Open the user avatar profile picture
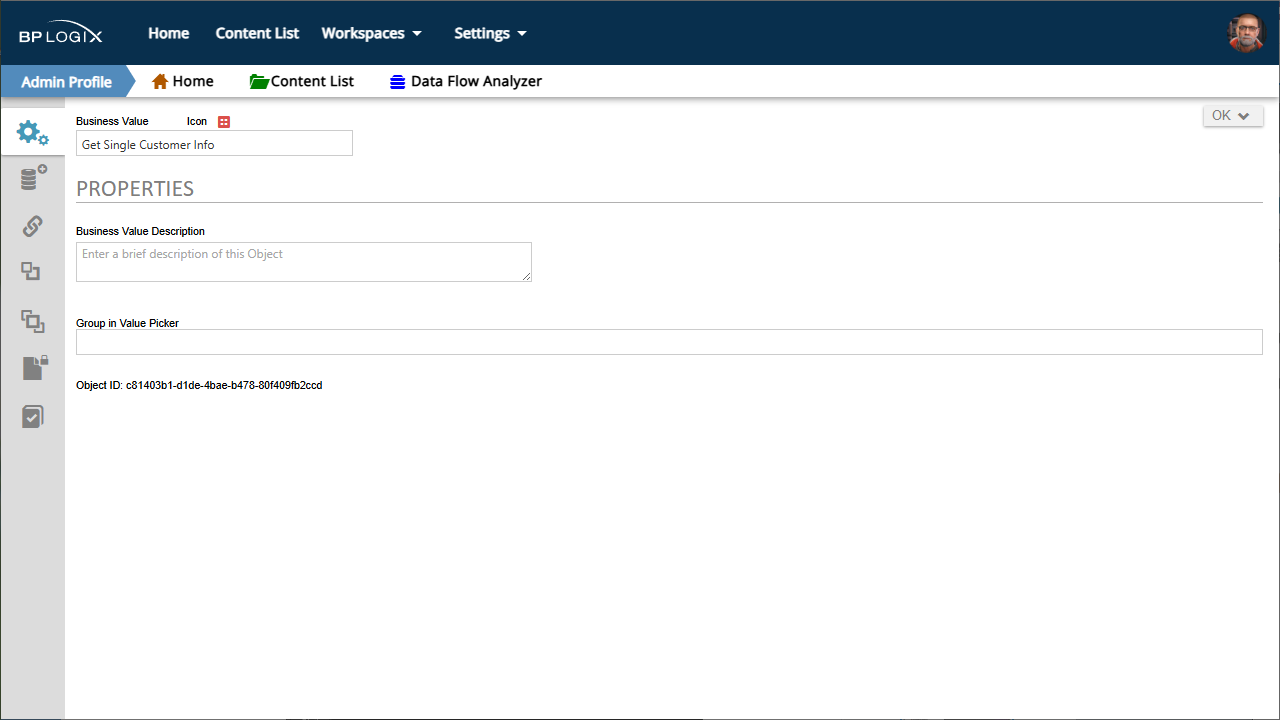The width and height of the screenshot is (1280, 720). coord(1246,33)
